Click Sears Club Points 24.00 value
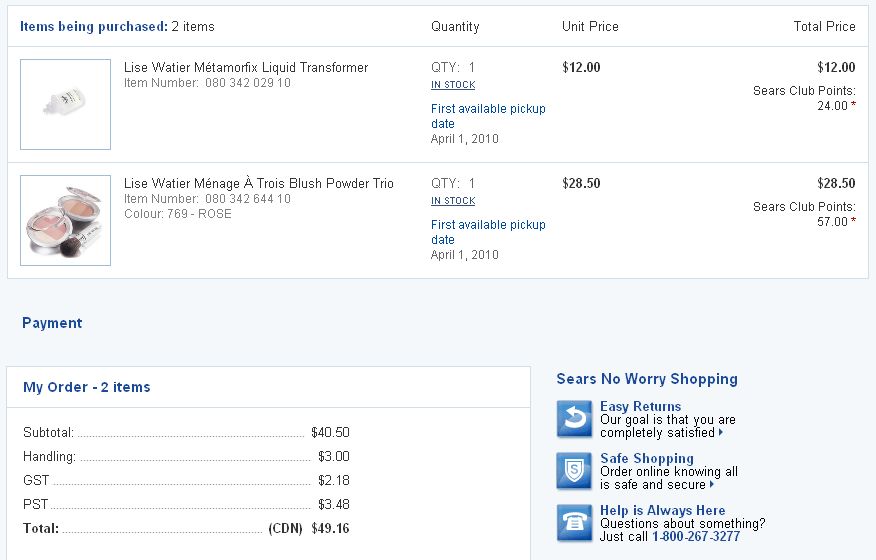This screenshot has width=876, height=560. pos(832,106)
